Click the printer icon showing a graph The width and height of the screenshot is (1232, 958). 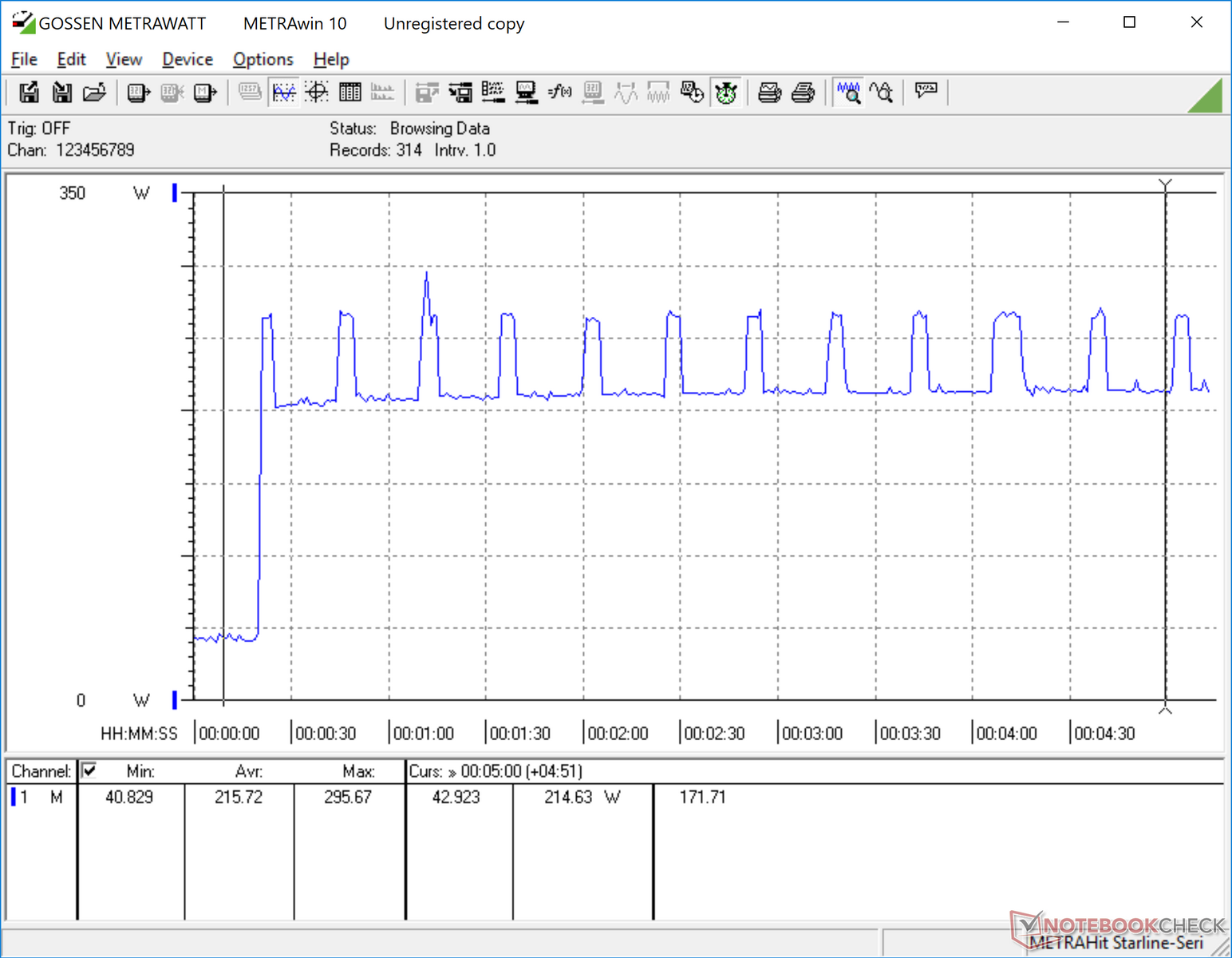point(769,93)
